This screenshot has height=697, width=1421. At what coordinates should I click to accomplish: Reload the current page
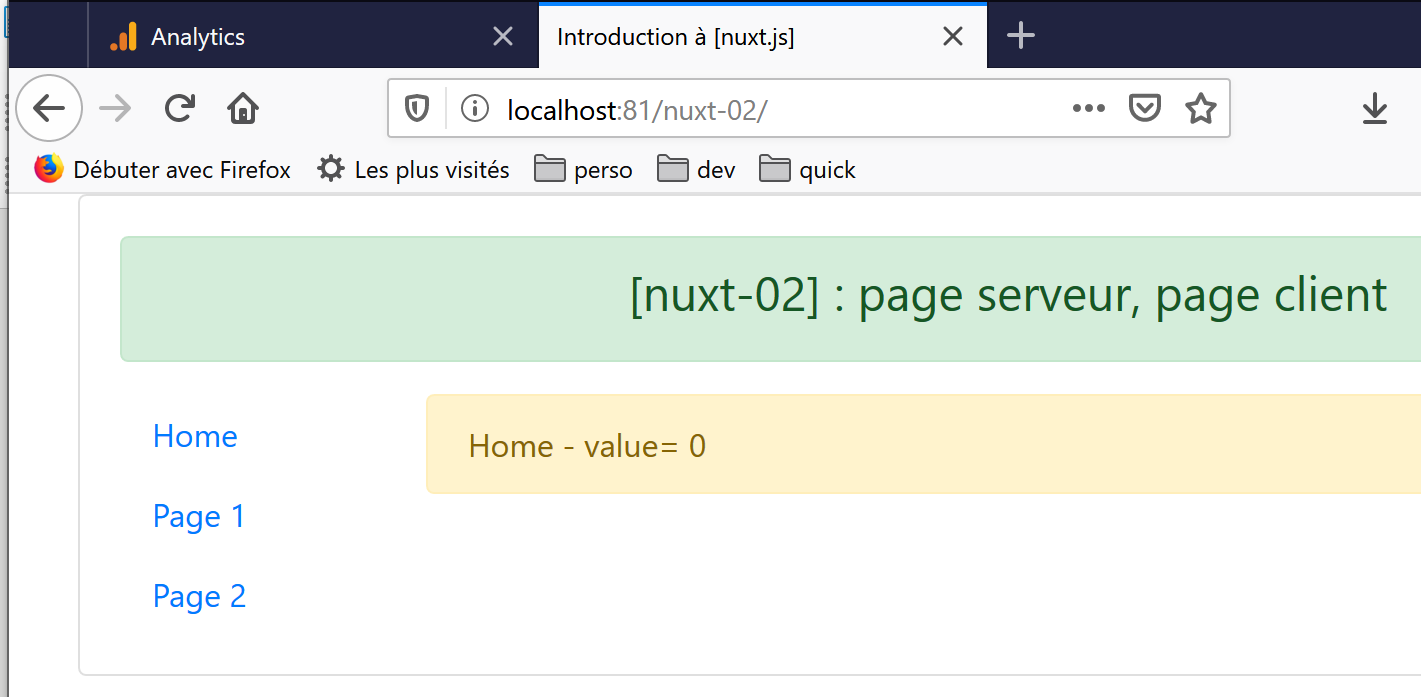[x=180, y=108]
